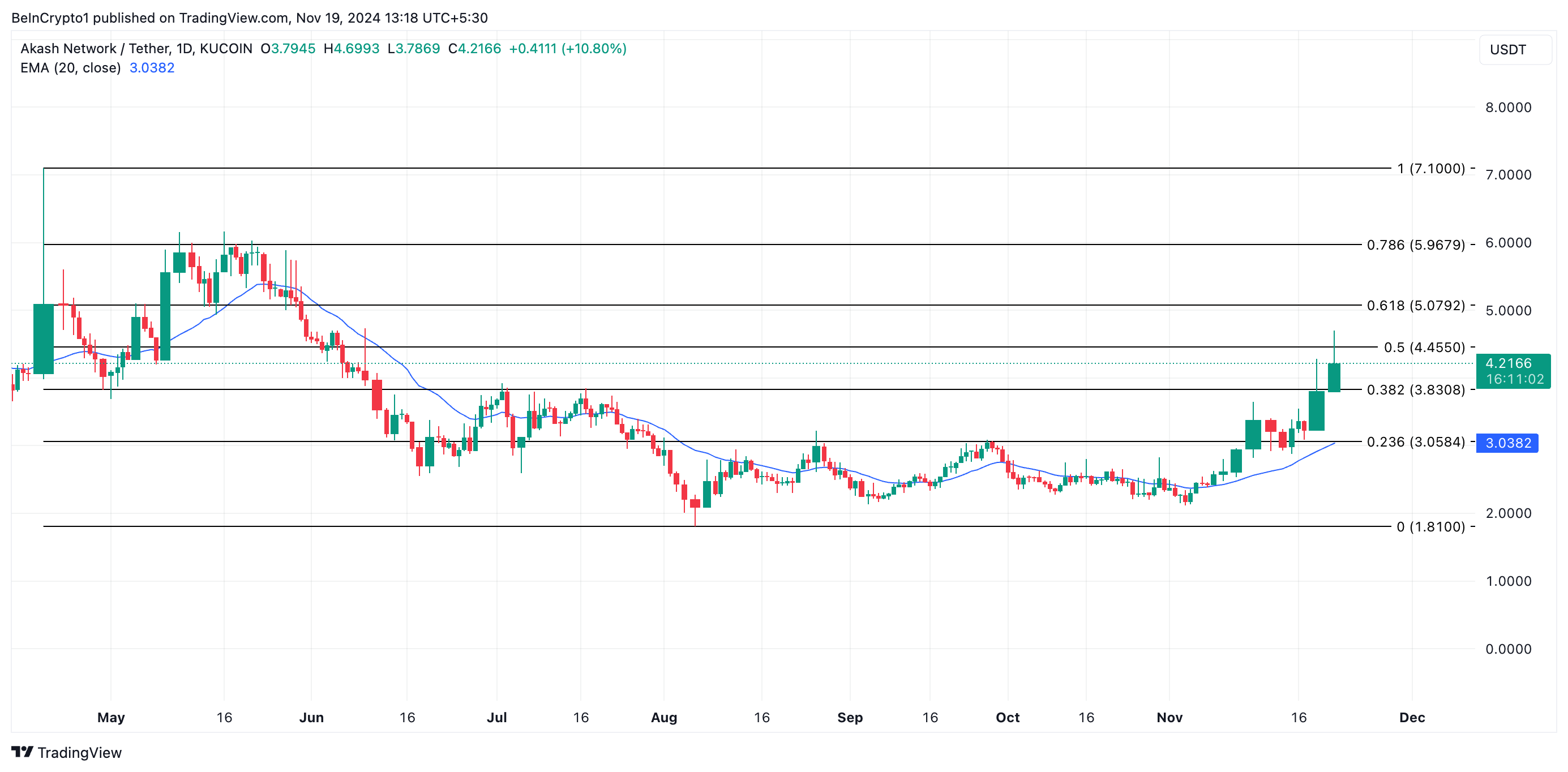This screenshot has width=1568, height=772.
Task: Click the May label on time axis
Action: coord(111,717)
